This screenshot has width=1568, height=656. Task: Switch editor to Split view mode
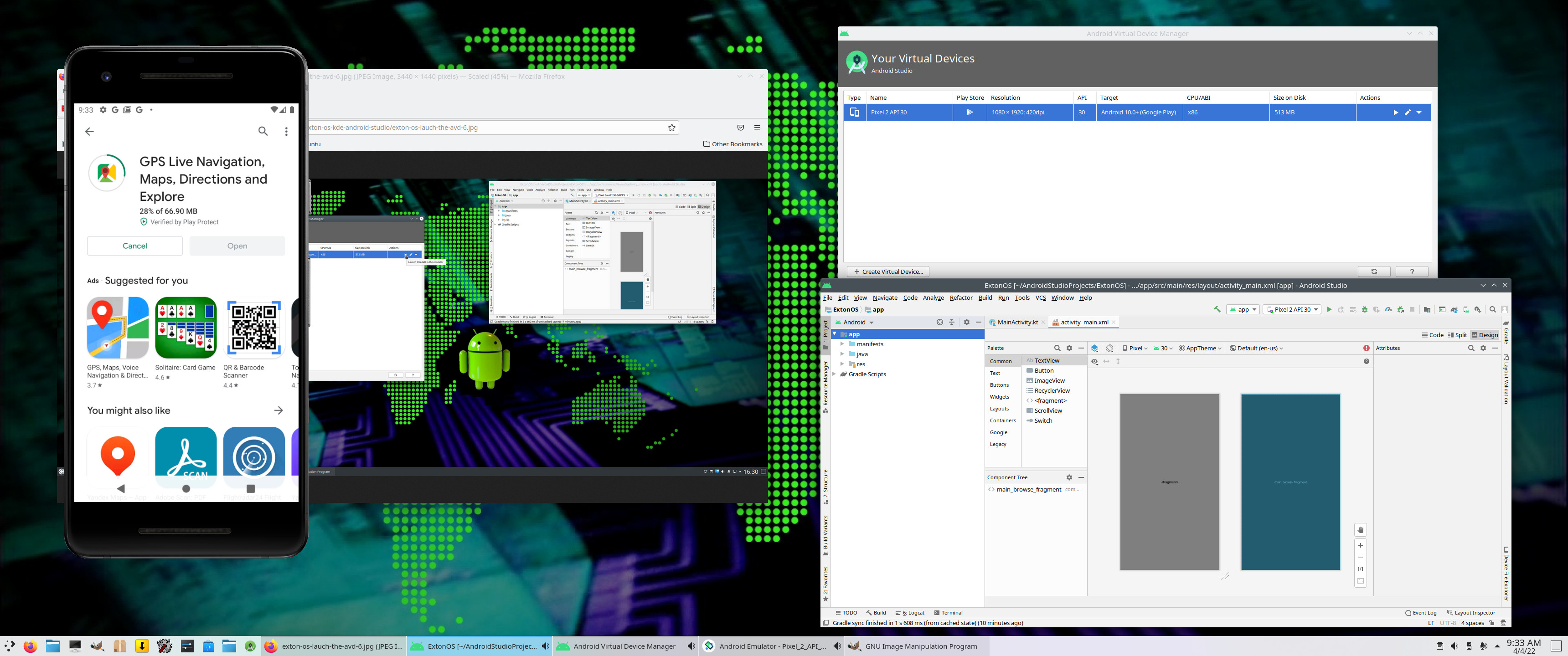[x=1457, y=335]
